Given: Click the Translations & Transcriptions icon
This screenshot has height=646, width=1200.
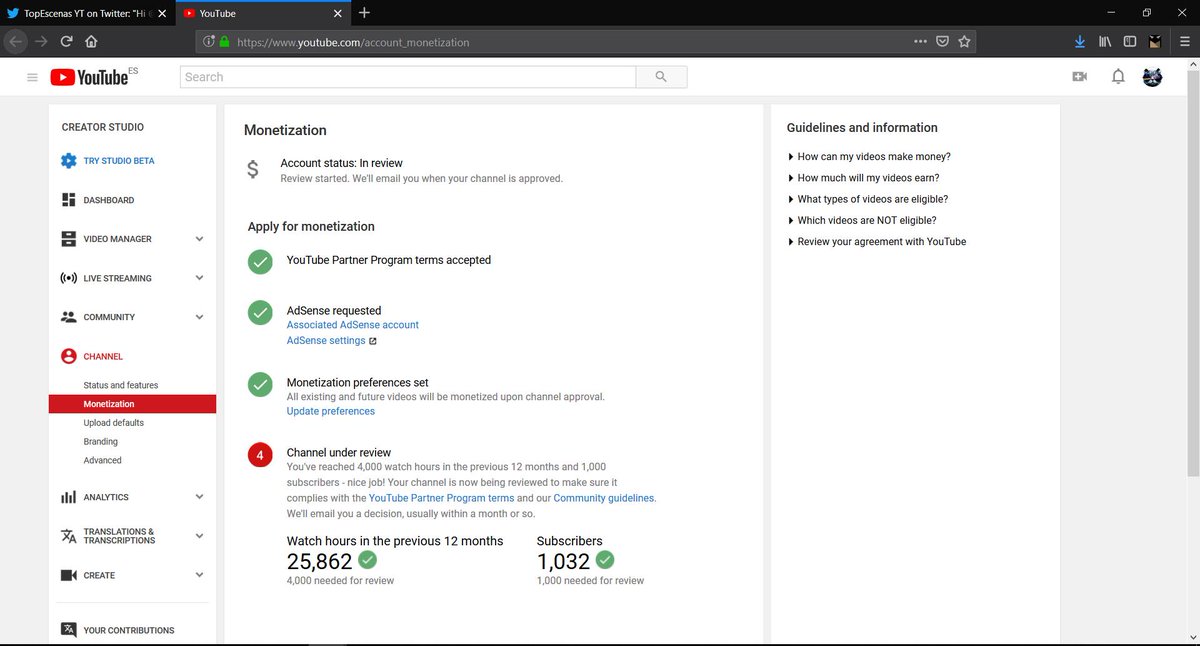Looking at the screenshot, I should click(x=68, y=536).
